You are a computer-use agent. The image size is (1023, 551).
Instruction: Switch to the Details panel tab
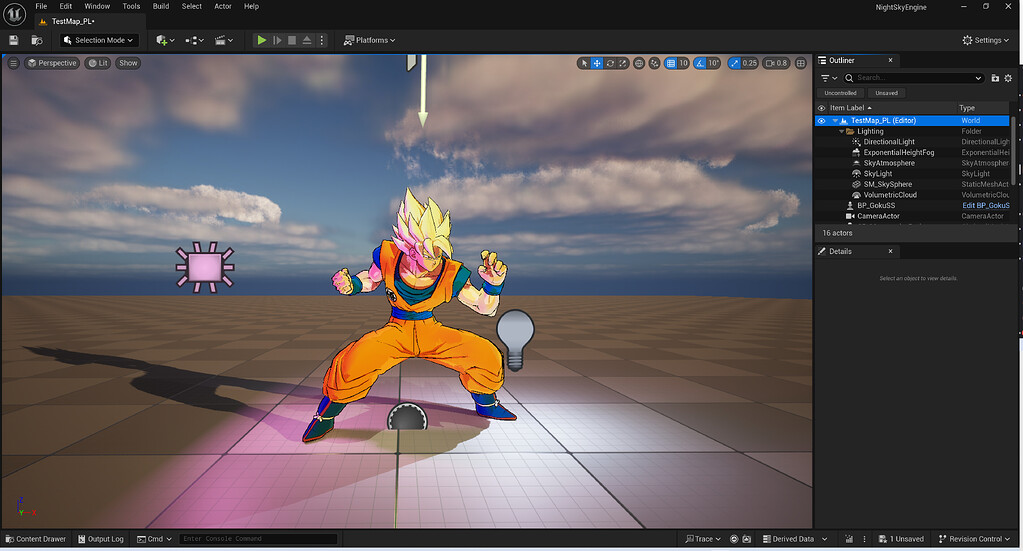[840, 252]
